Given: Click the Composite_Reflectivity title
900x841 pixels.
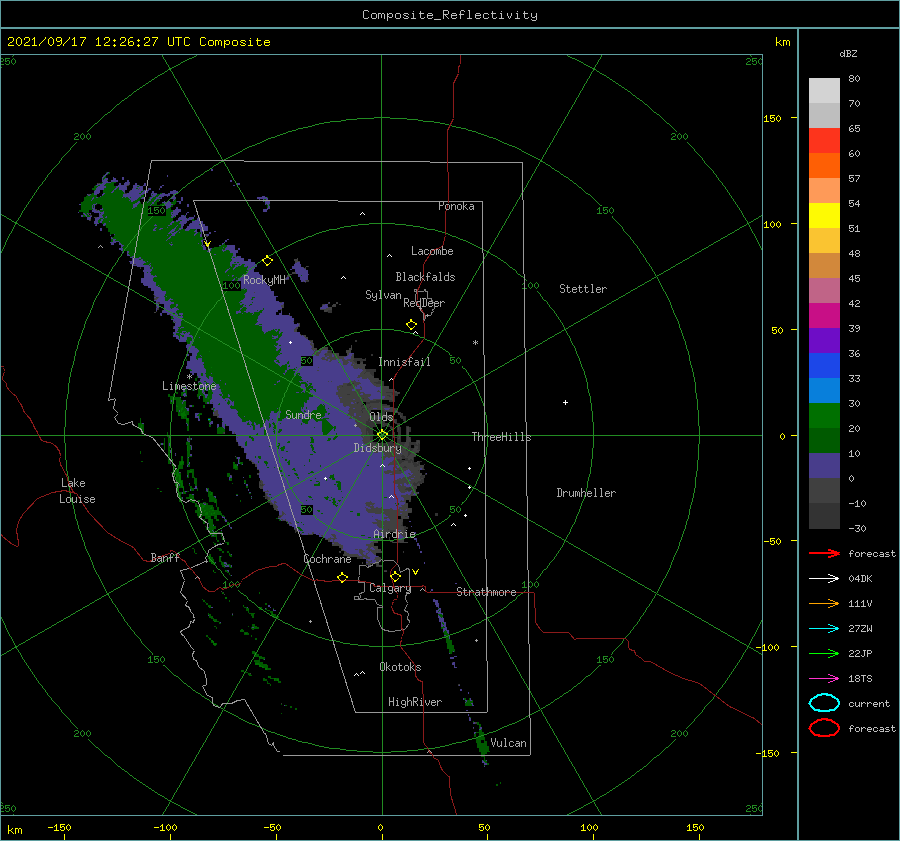Looking at the screenshot, I should (x=449, y=15).
